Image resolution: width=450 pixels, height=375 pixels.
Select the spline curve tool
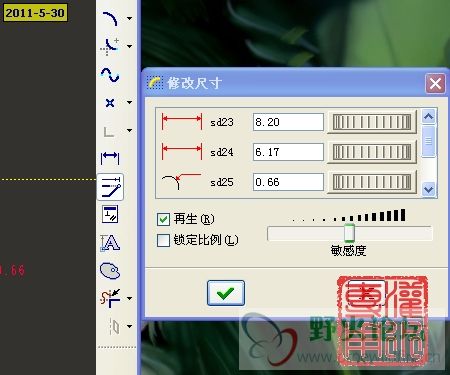coord(110,75)
